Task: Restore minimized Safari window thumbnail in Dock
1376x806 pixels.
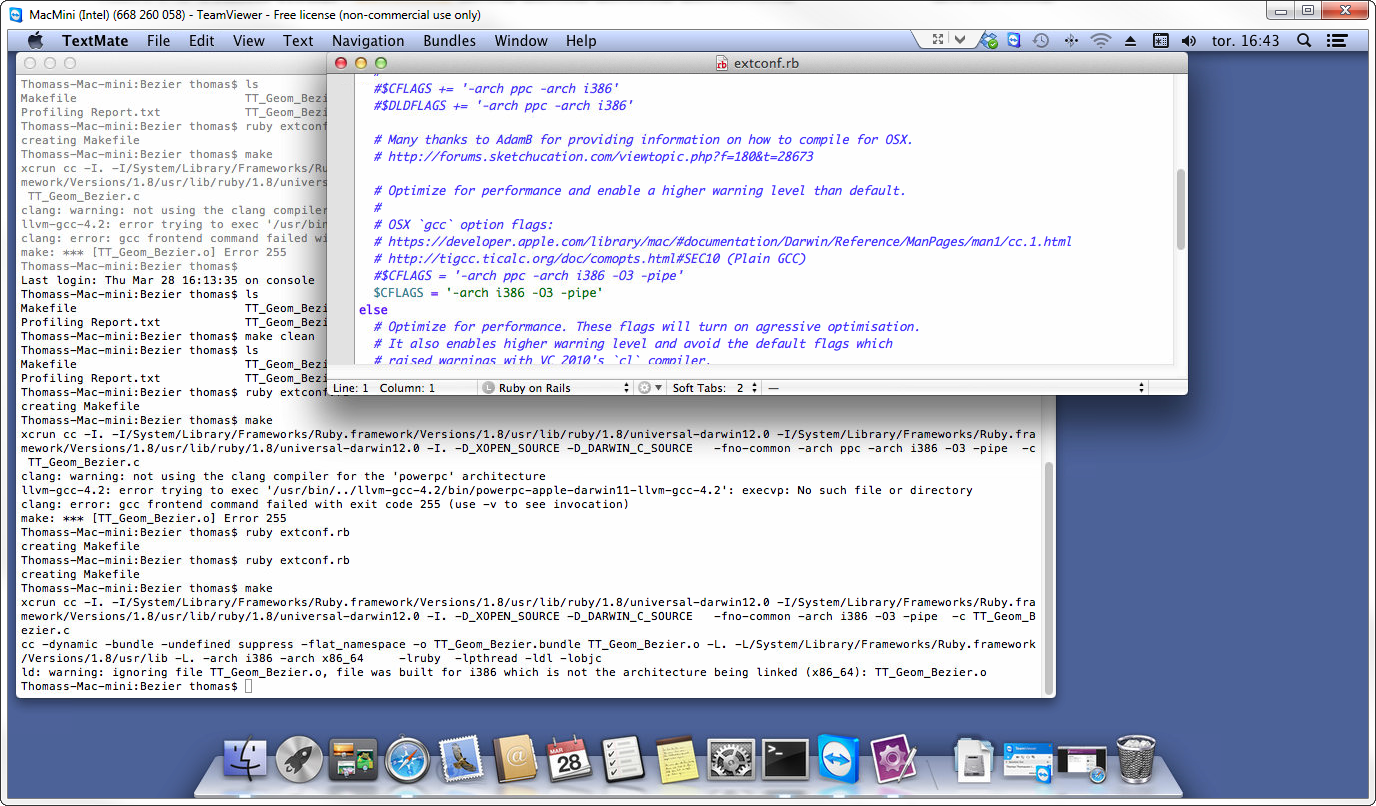Action: point(1081,763)
